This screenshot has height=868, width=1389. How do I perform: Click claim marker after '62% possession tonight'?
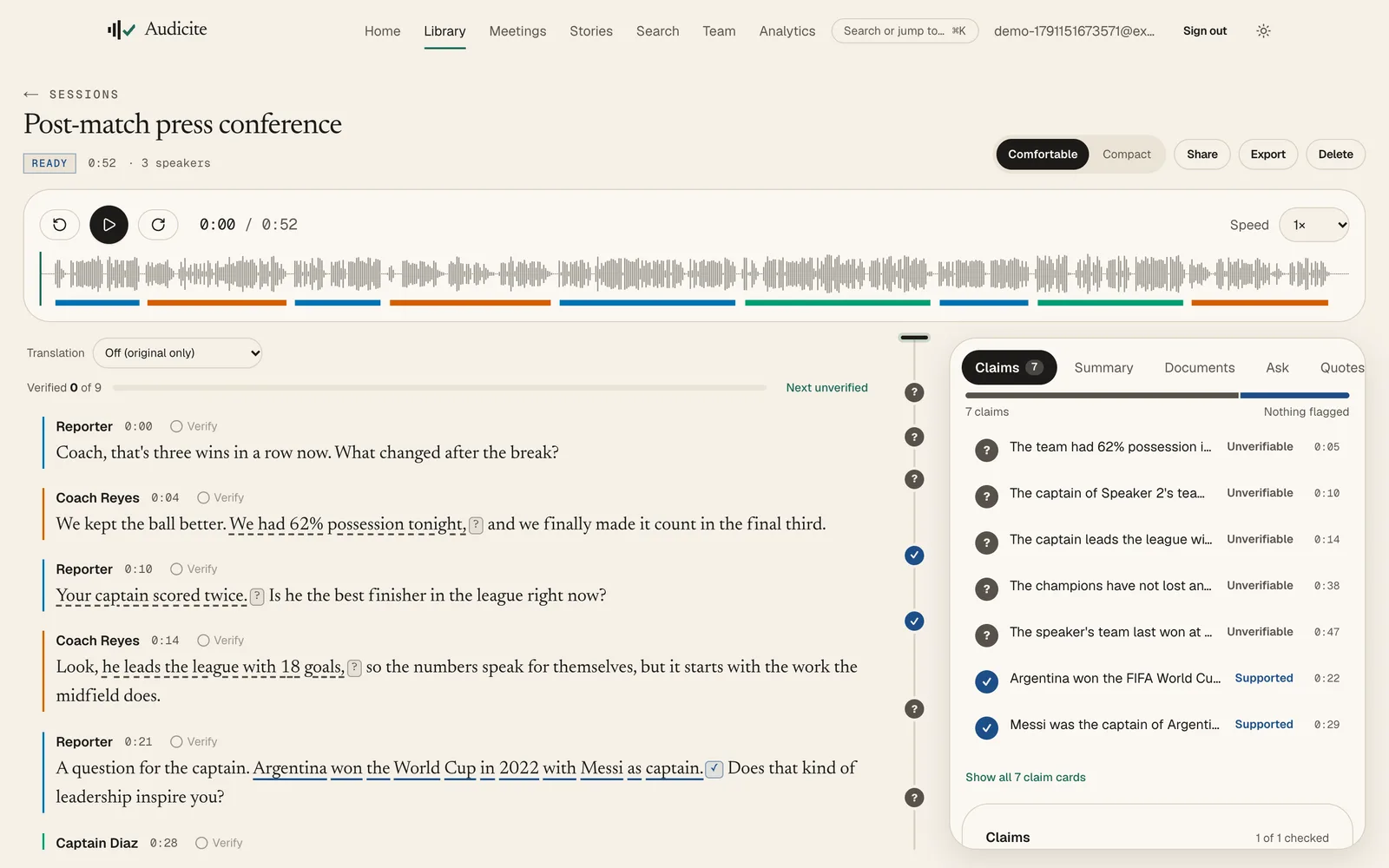[x=476, y=525]
